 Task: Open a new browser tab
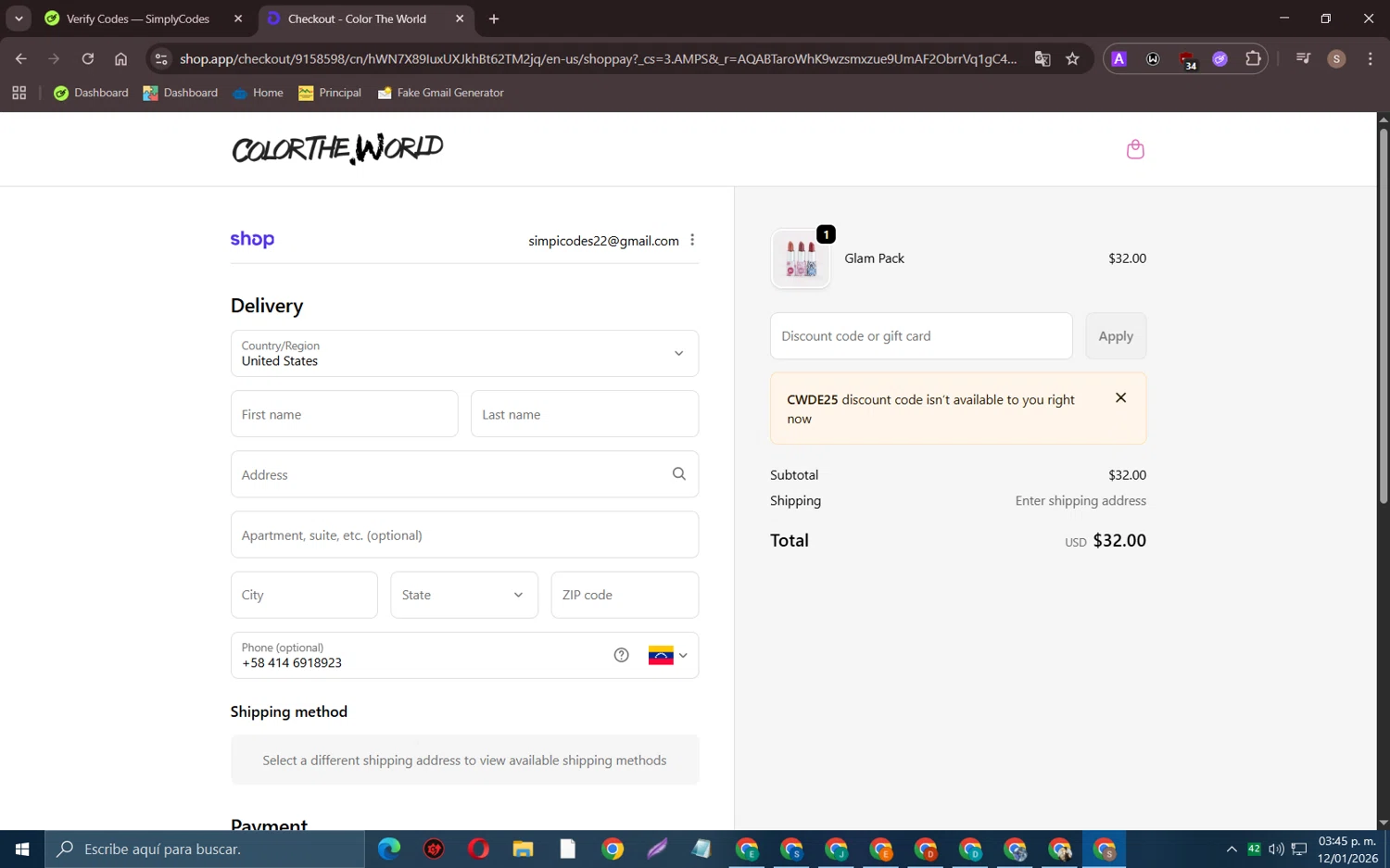pyautogui.click(x=494, y=19)
